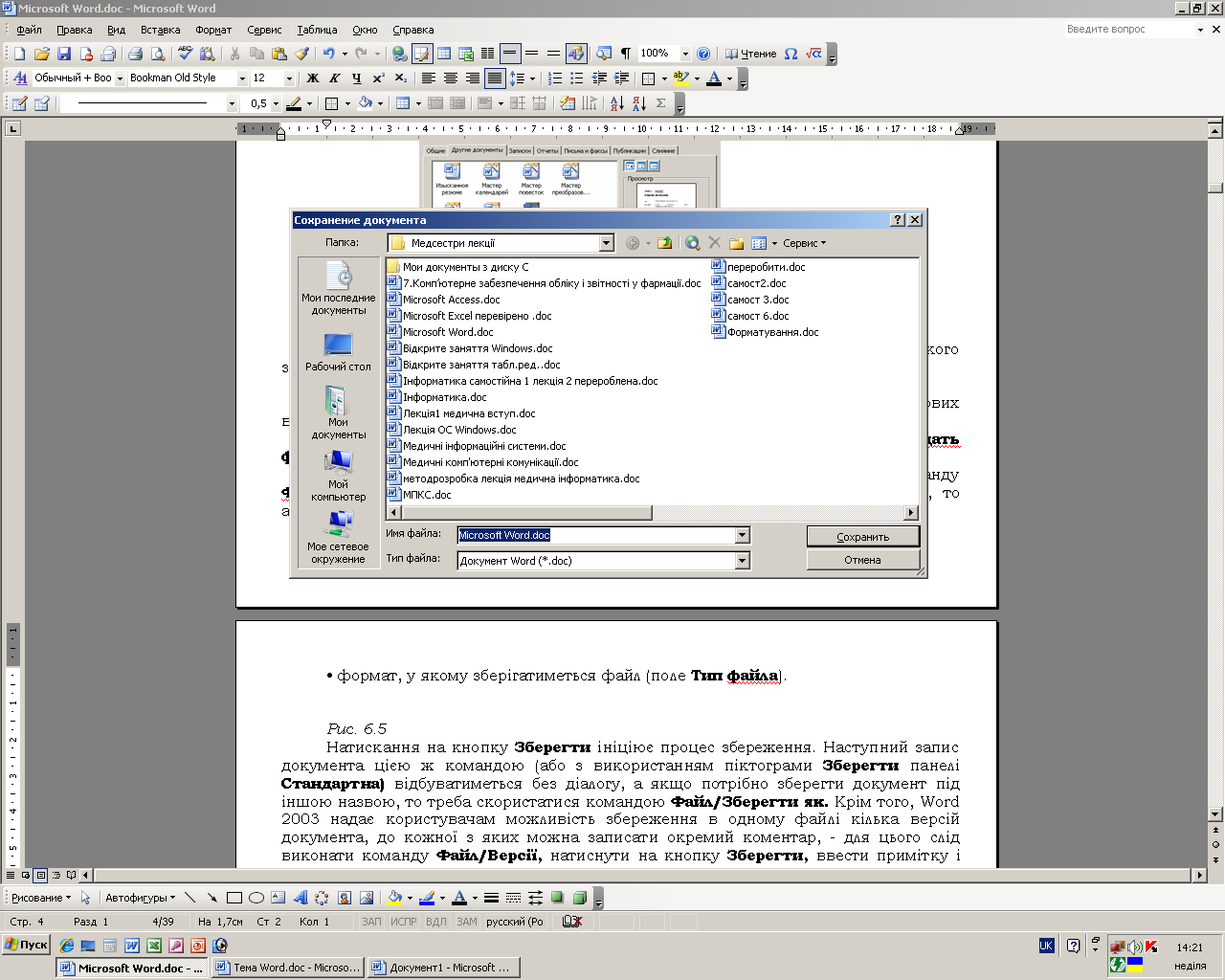Toggle superscript x²
Image resolution: width=1225 pixels, height=980 pixels.
[379, 78]
